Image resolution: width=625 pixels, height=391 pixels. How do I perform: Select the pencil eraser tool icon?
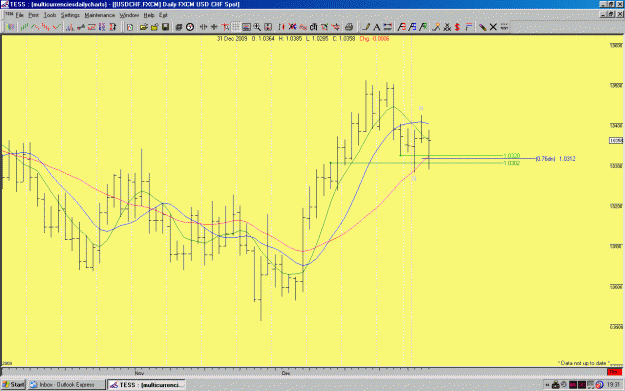click(482, 27)
